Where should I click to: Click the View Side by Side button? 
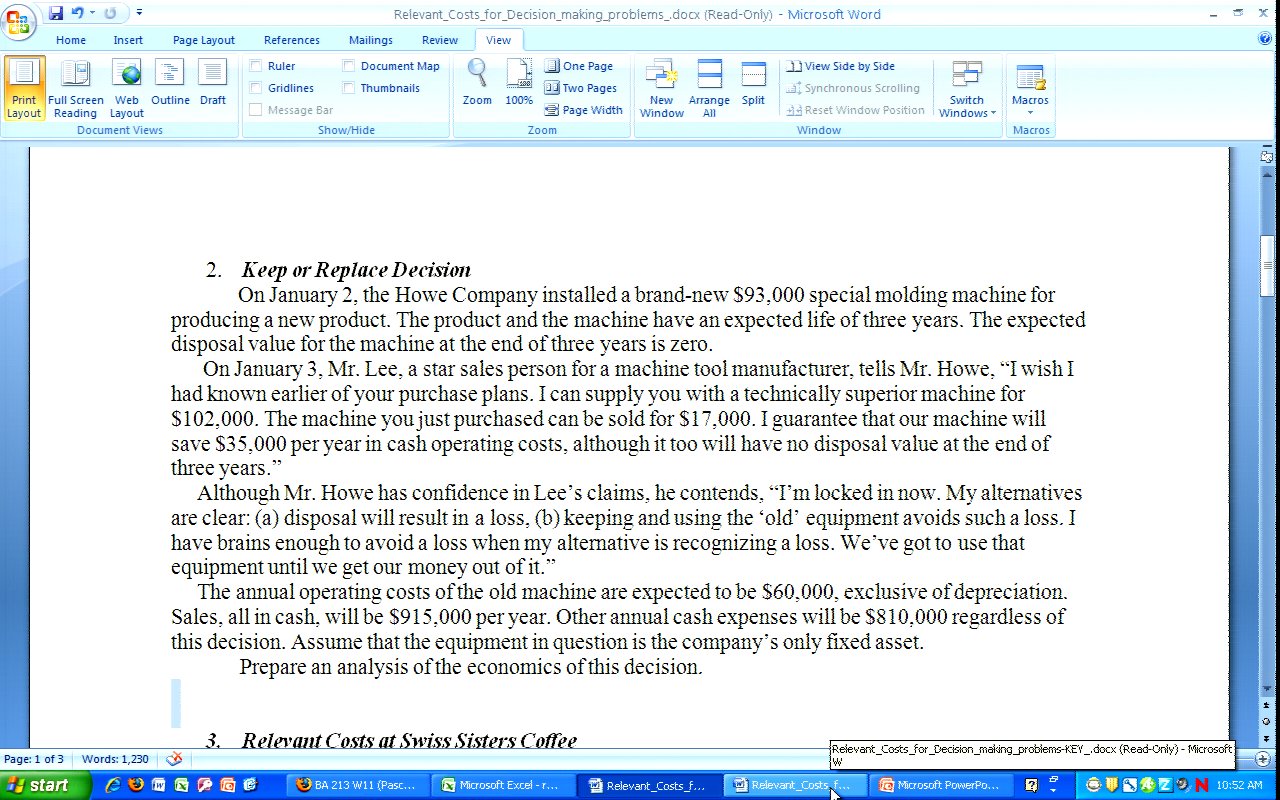[x=841, y=66]
